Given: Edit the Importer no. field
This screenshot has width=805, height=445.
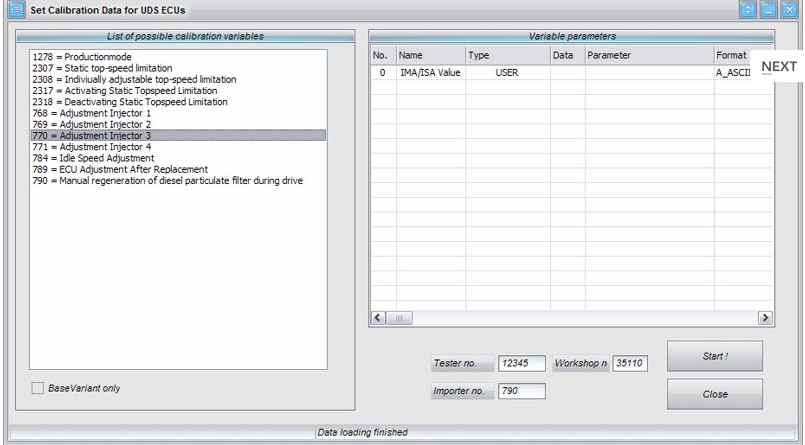Looking at the screenshot, I should click(521, 391).
